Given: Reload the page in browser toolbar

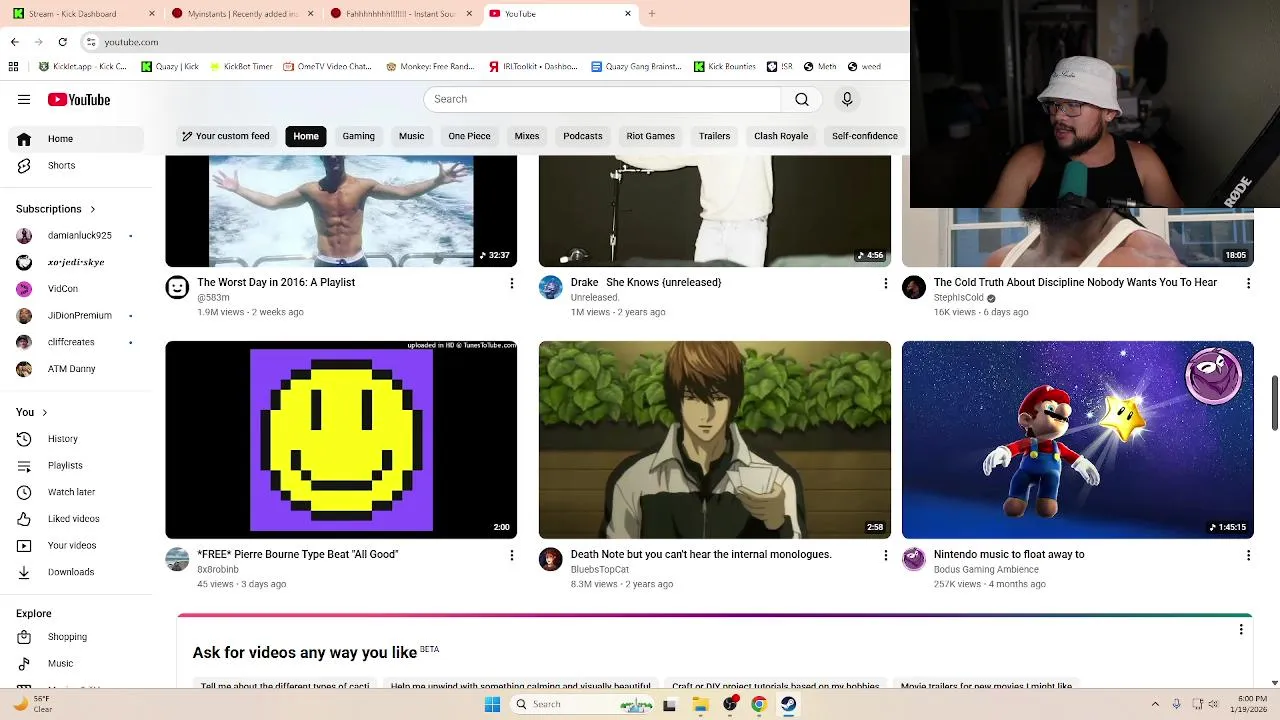Looking at the screenshot, I should coord(62,42).
